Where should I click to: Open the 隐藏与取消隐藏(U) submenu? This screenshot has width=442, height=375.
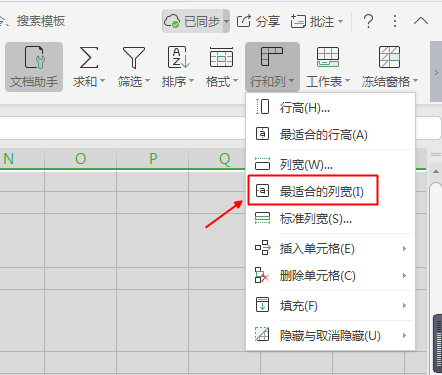330,335
